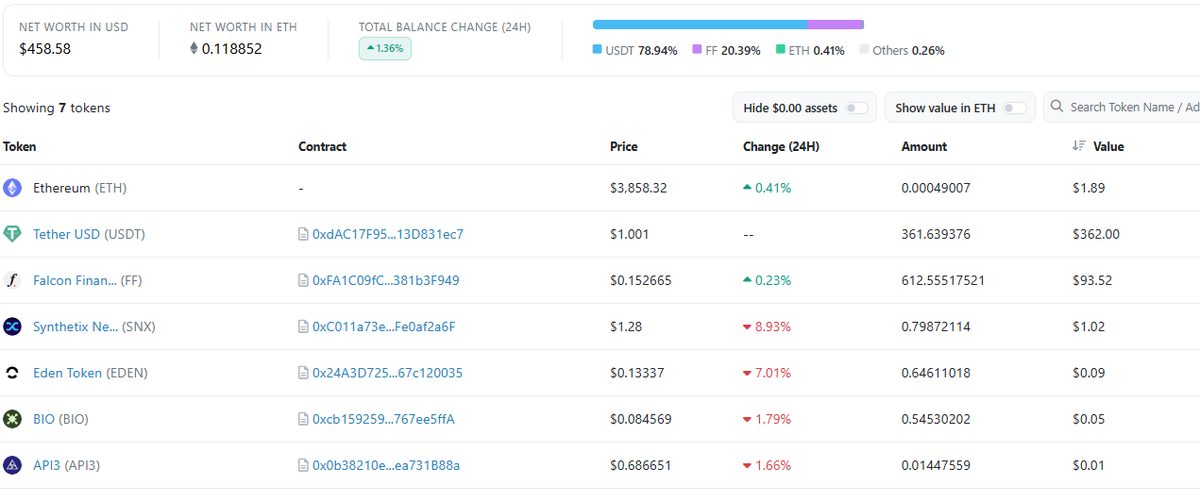This screenshot has height=502, width=1200.
Task: Click FF value $93.52
Action: click(x=1092, y=280)
